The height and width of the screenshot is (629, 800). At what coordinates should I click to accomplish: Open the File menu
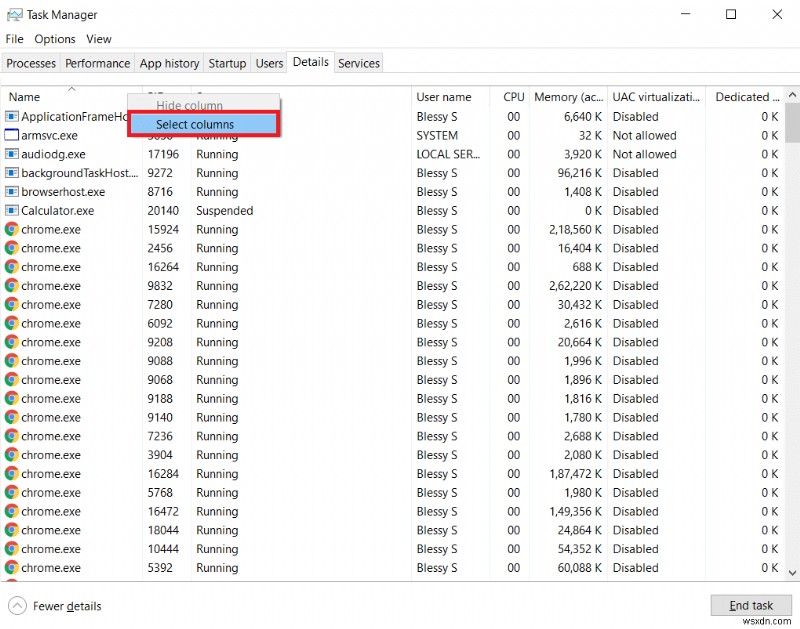point(14,39)
